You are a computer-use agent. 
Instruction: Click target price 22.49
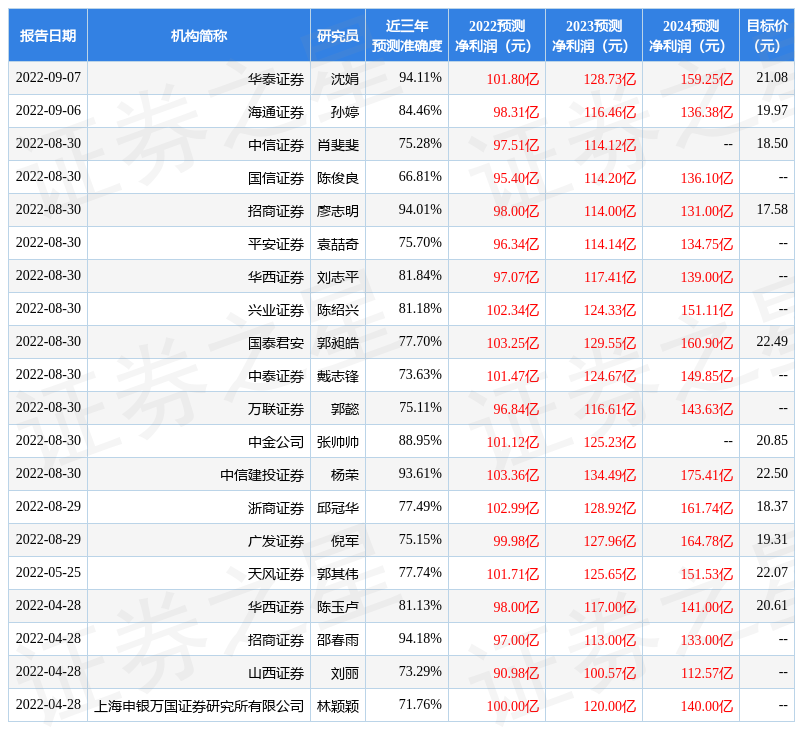772,341
